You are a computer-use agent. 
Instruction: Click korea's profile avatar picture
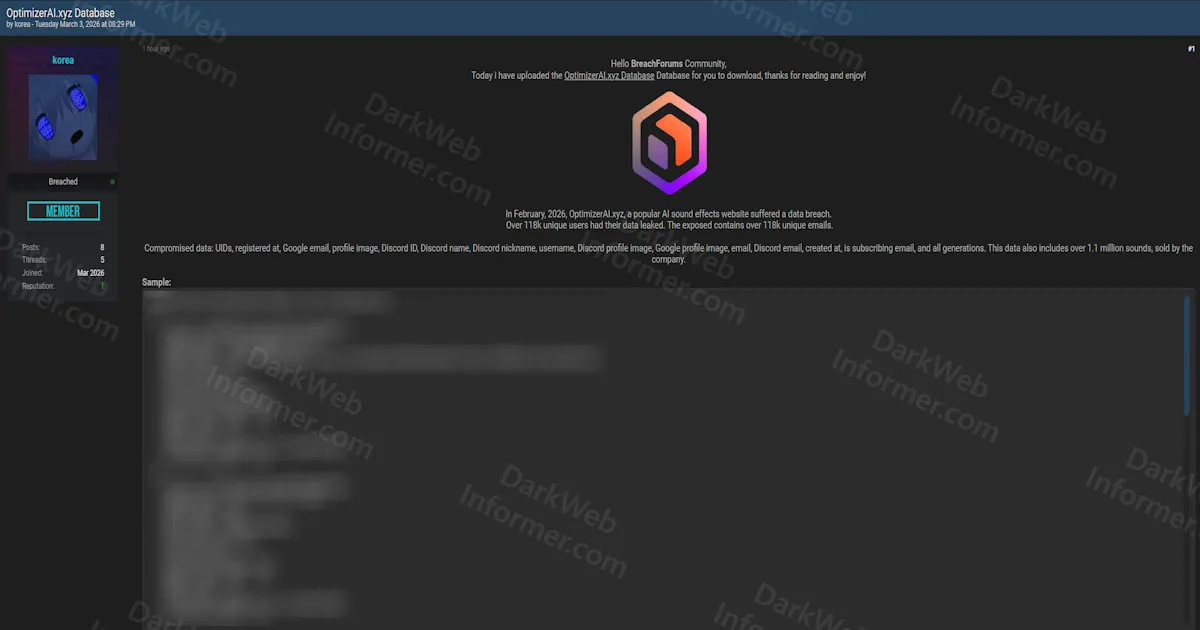tap(63, 116)
